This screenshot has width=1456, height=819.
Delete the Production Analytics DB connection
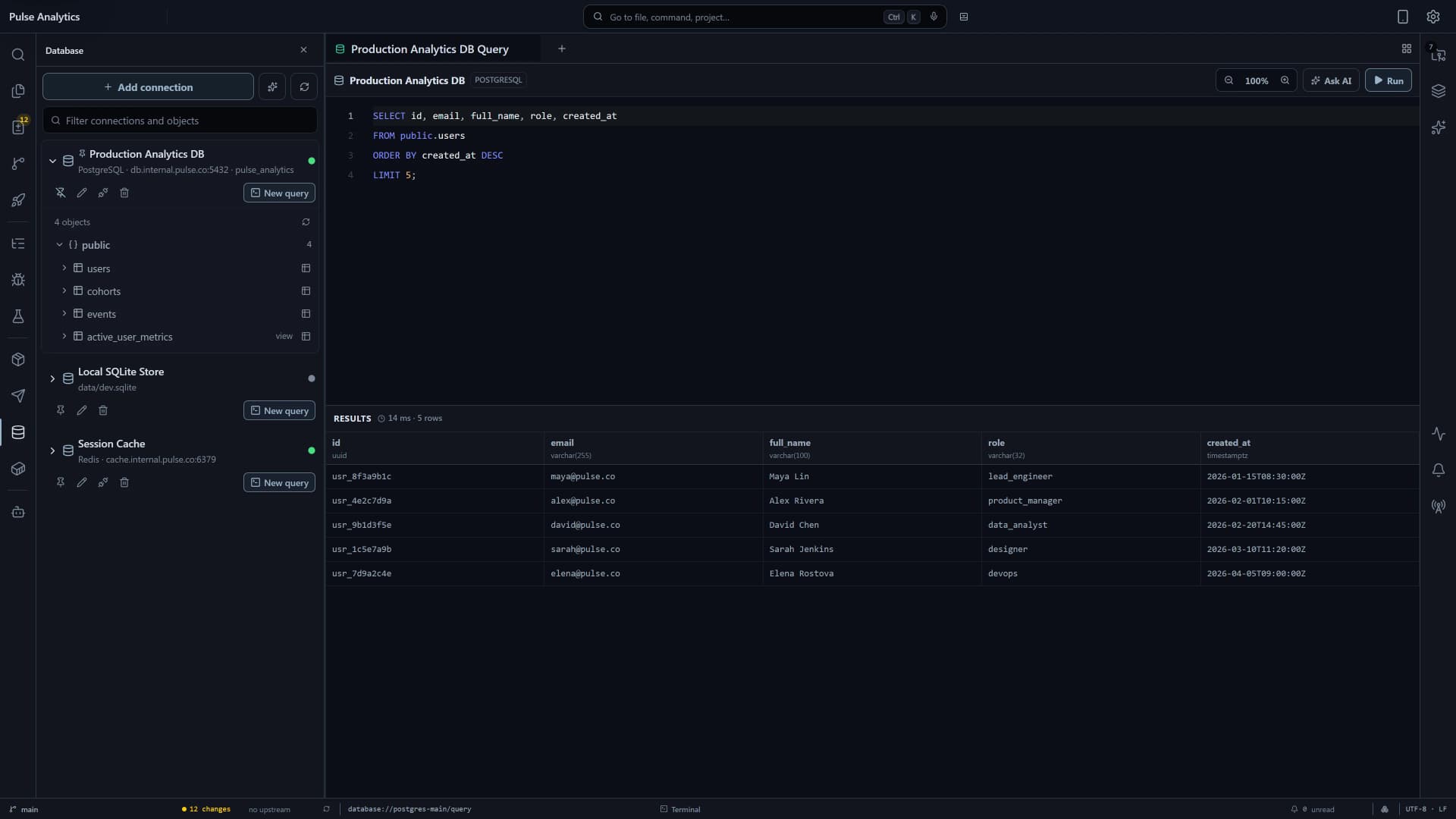[x=124, y=193]
